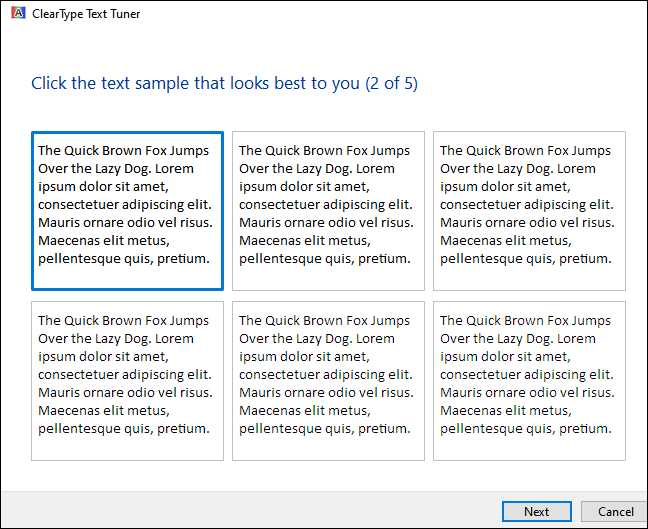Click the "Click the text sample that looks best" heading
Image resolution: width=648 pixels, height=529 pixels.
[x=224, y=83]
